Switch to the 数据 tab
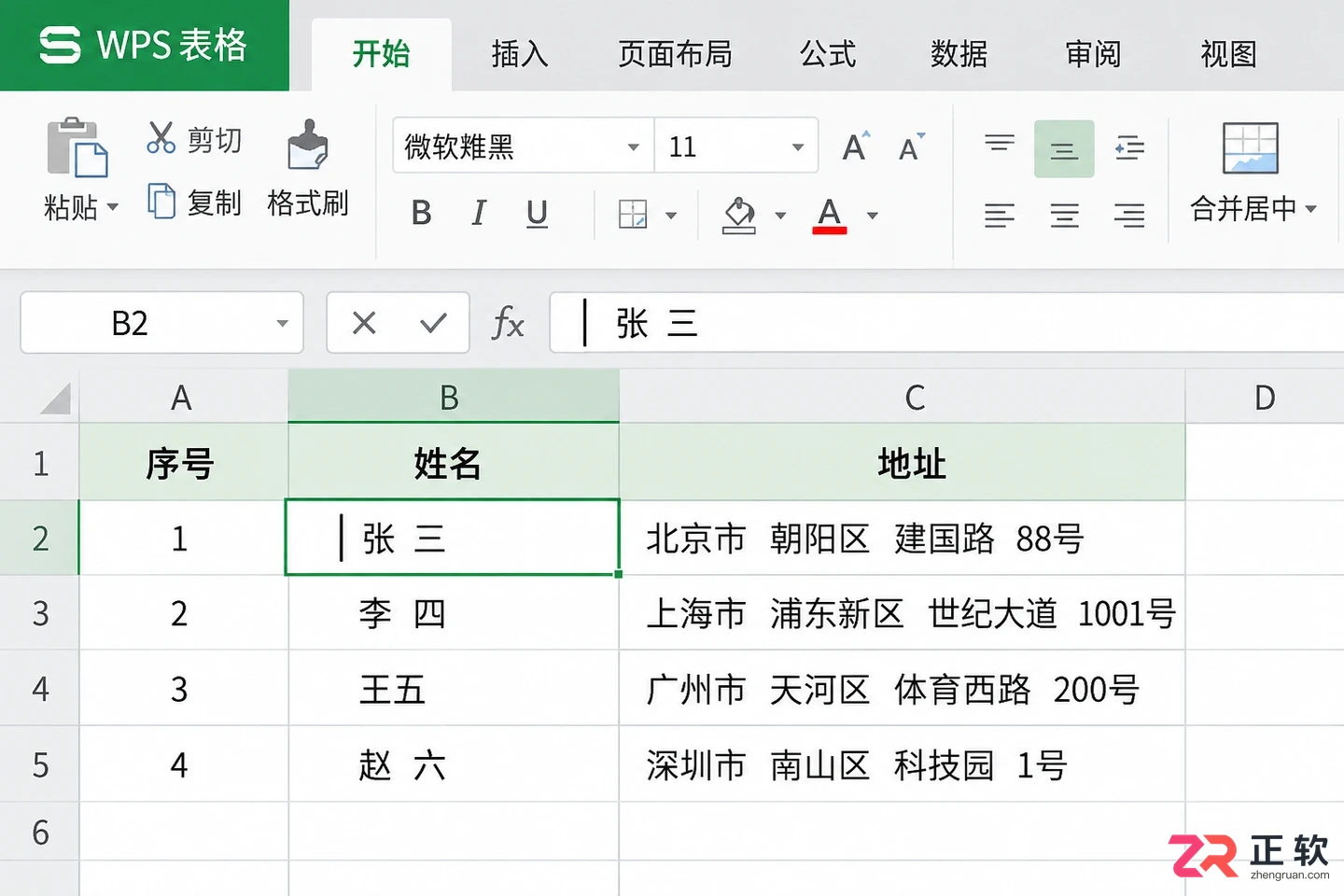The width and height of the screenshot is (1344, 896). [959, 54]
